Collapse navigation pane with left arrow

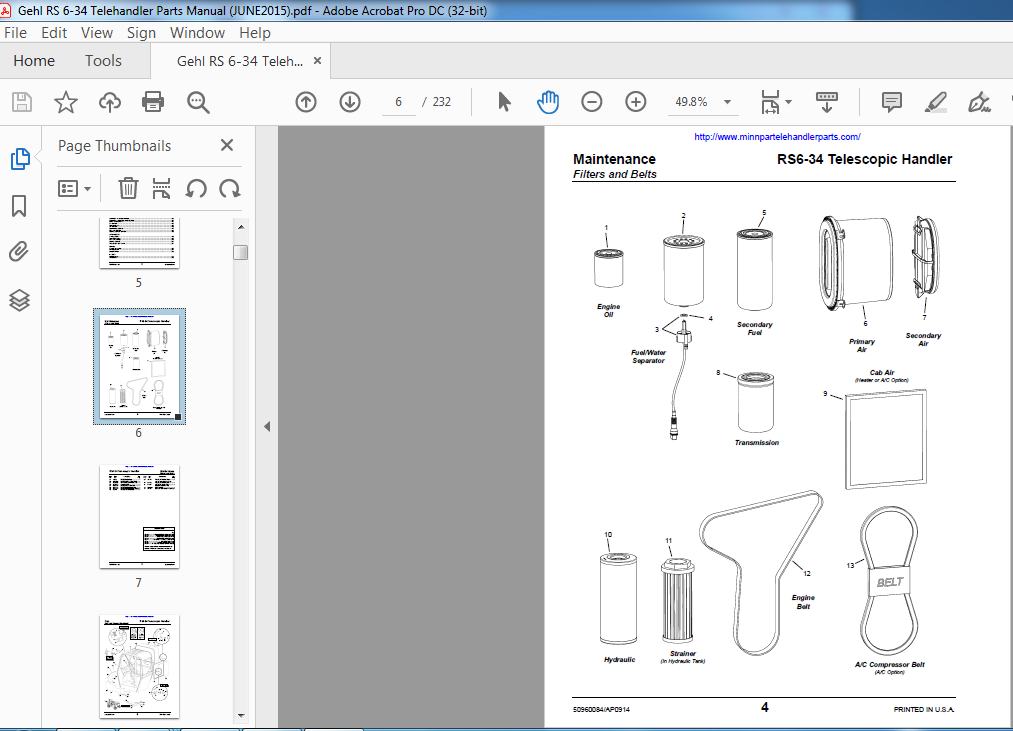pos(267,427)
